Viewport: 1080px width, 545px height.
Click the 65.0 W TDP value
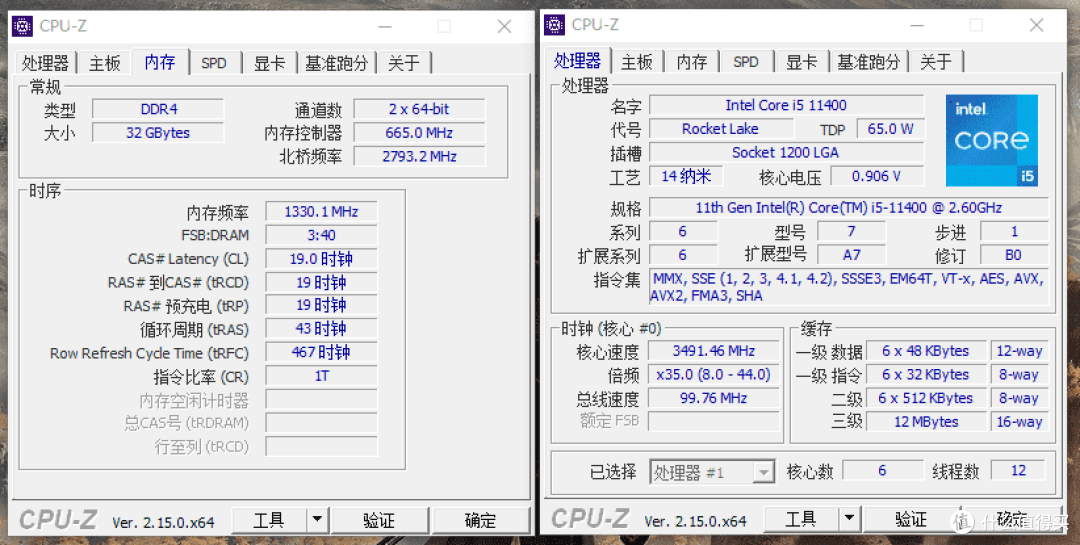pos(891,129)
